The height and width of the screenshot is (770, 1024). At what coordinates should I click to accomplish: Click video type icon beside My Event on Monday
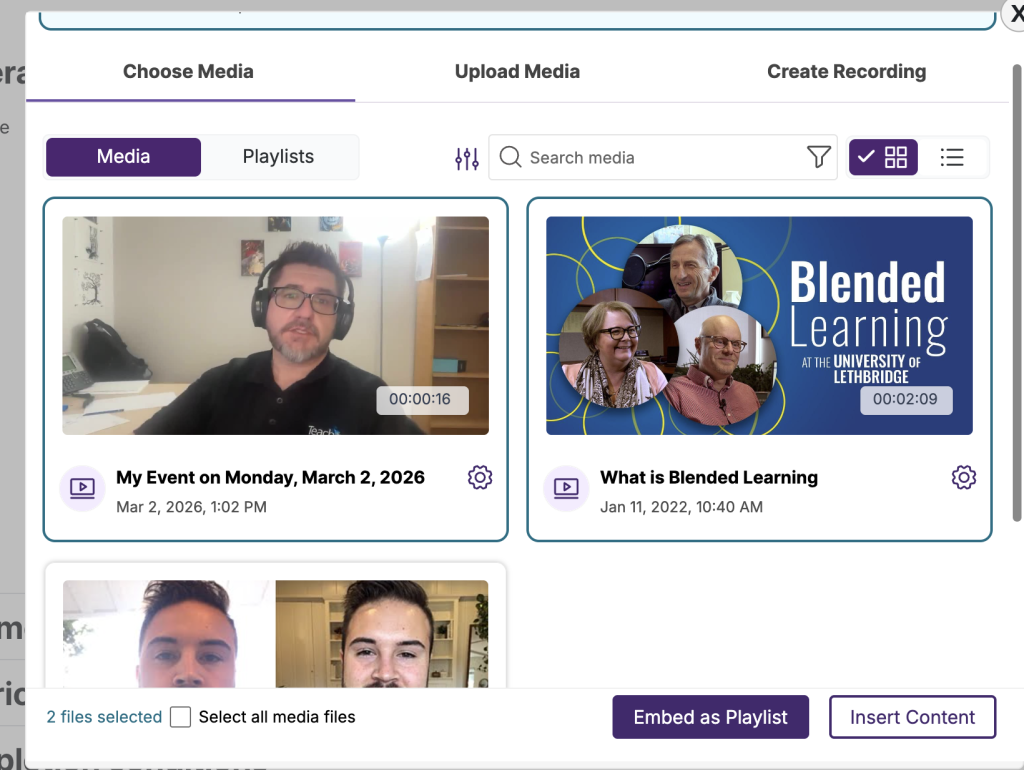(x=82, y=488)
